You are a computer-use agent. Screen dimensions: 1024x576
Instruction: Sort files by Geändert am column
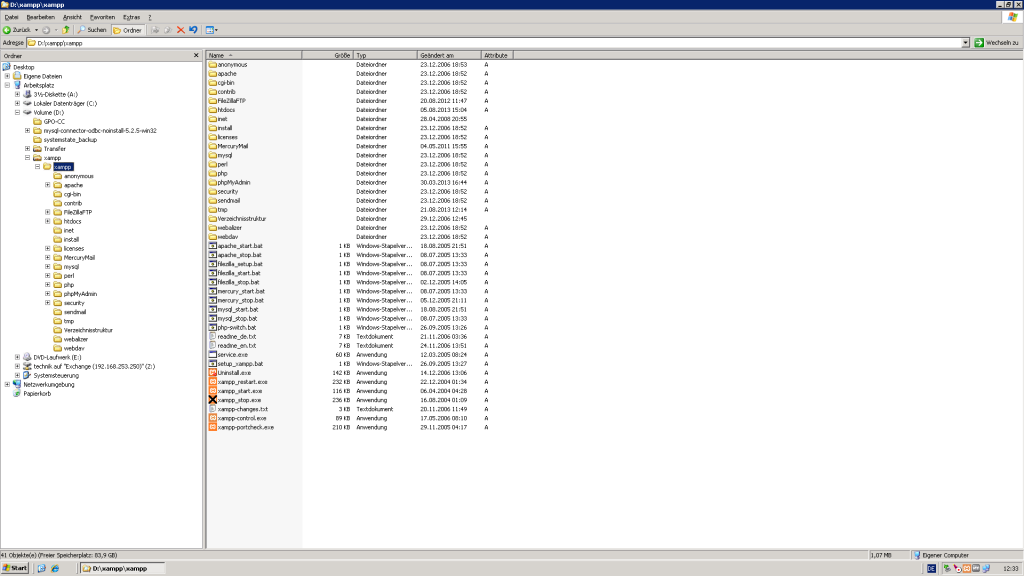coord(449,56)
